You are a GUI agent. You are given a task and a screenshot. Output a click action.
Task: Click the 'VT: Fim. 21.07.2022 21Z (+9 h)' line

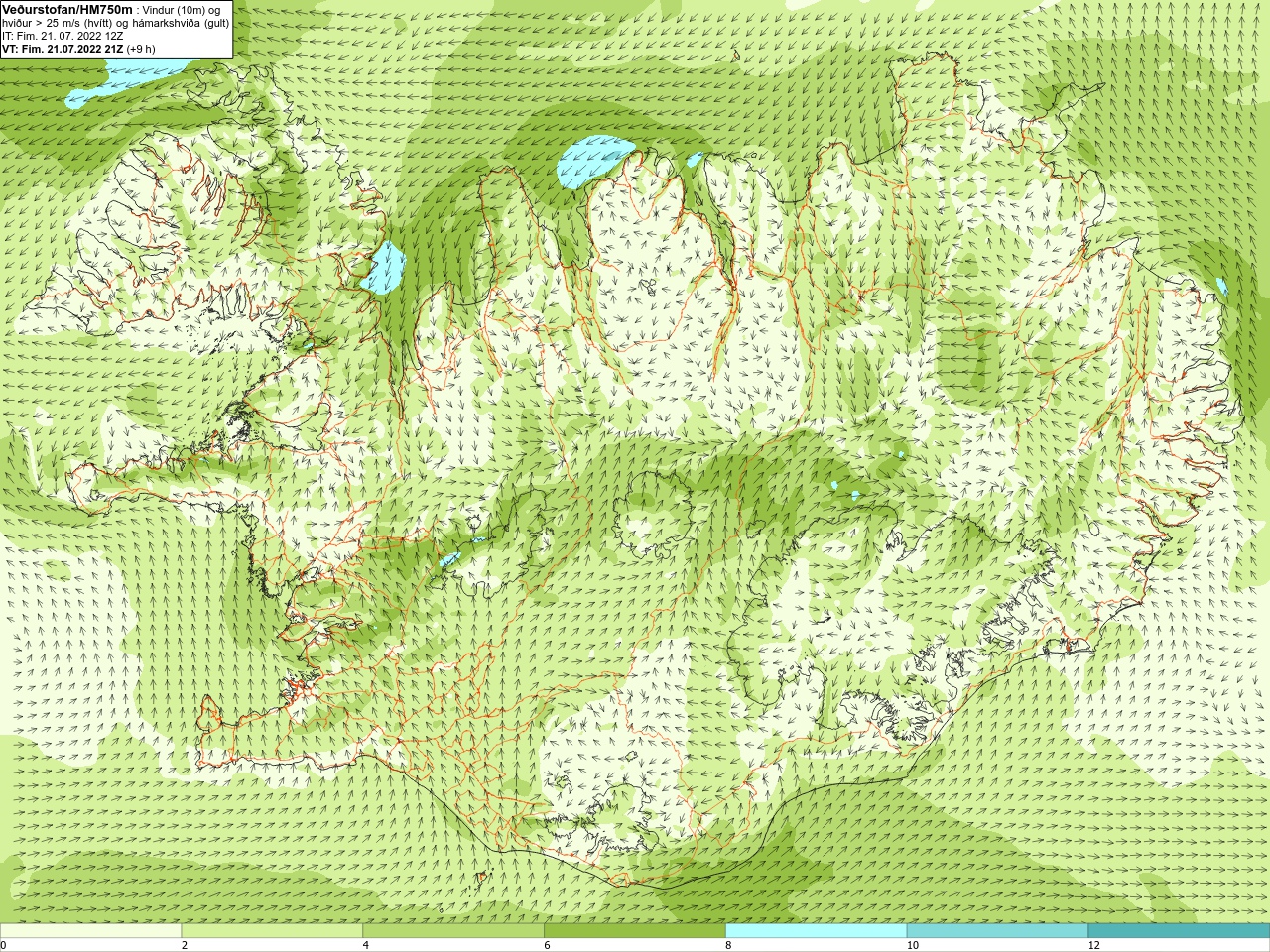78,49
